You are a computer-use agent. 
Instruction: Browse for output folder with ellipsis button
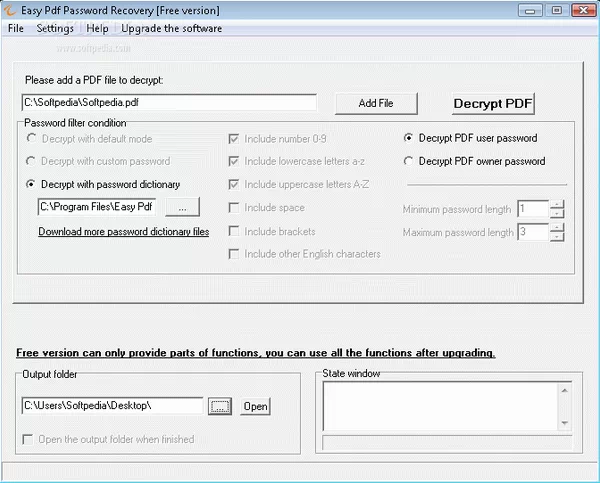[221, 406]
